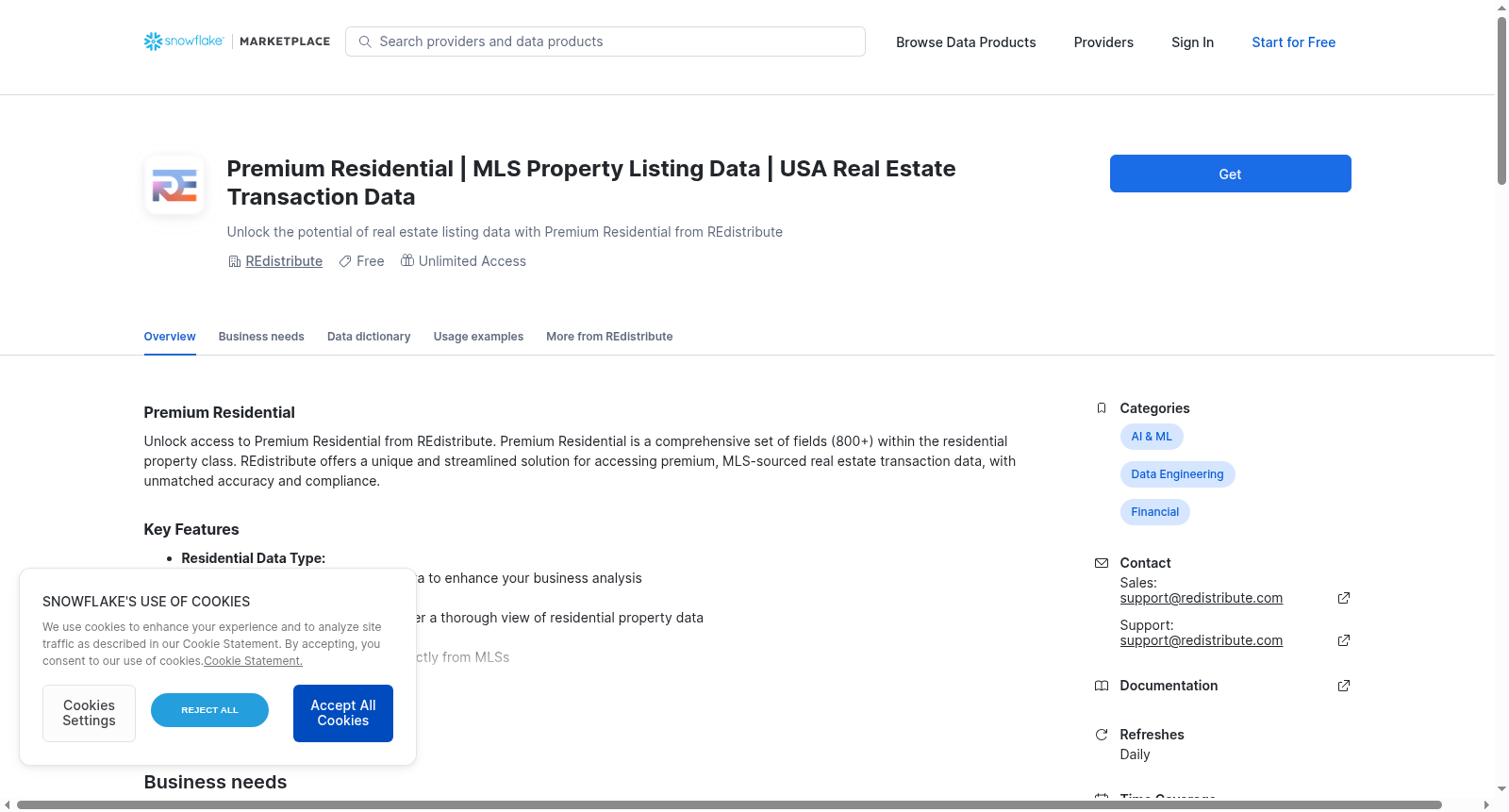Select the Financial category tag
The height and width of the screenshot is (812, 1509).
pyautogui.click(x=1154, y=512)
